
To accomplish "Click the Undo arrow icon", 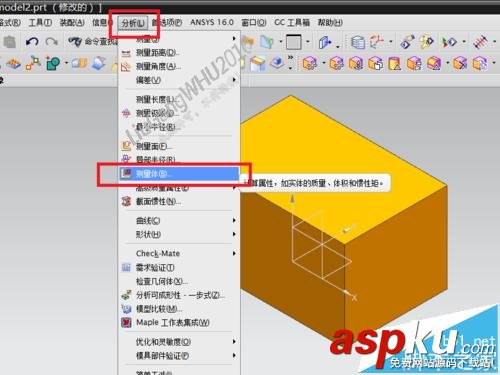I will tap(32, 42).
